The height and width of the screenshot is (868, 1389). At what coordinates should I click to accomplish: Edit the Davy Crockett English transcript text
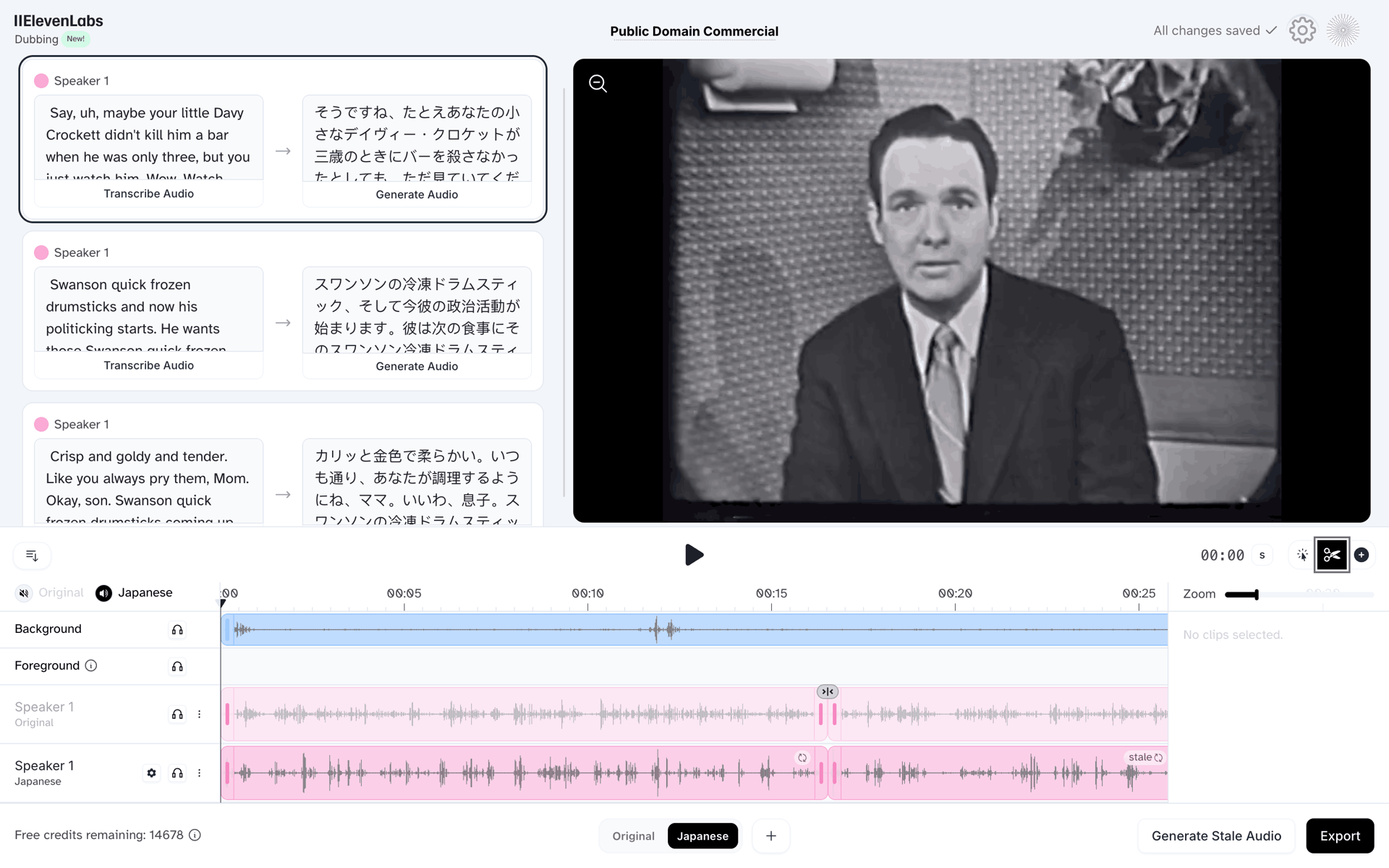coord(148,139)
